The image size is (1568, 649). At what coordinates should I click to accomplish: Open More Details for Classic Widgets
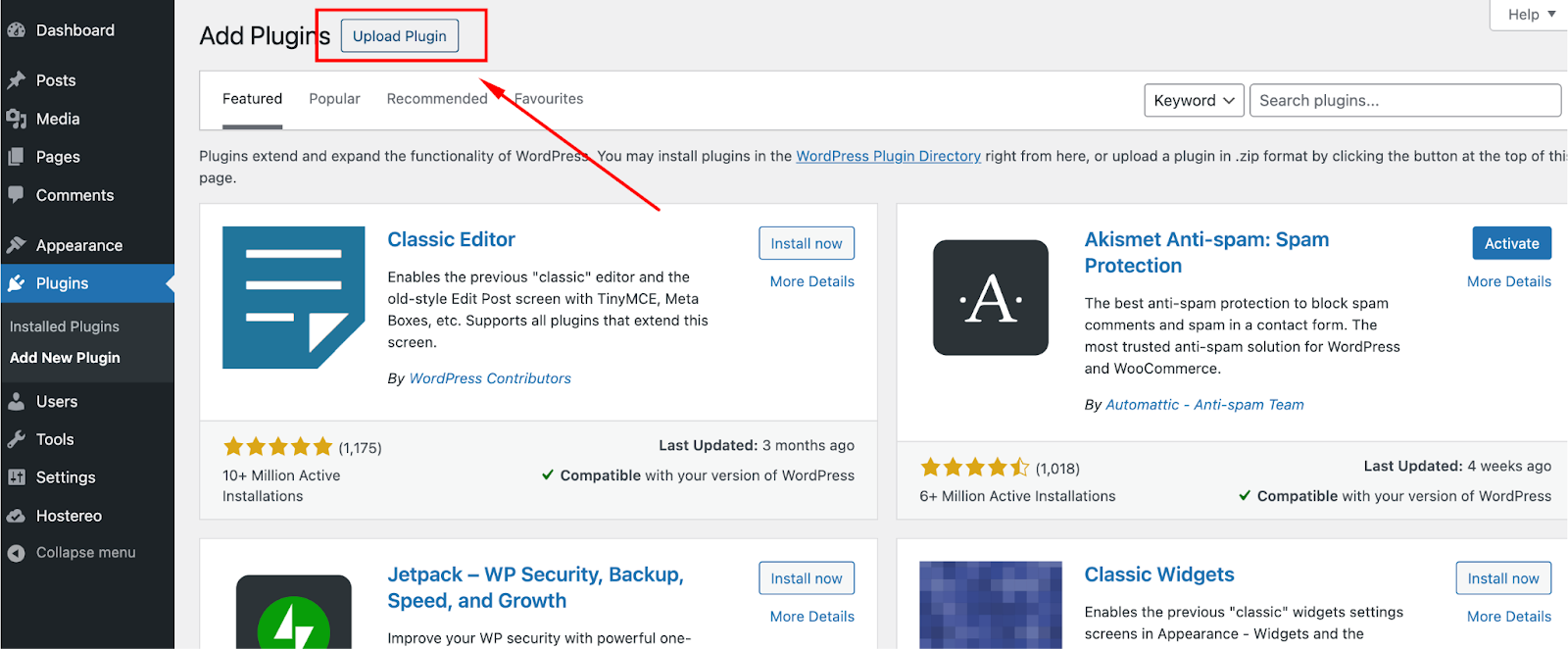tap(1509, 617)
